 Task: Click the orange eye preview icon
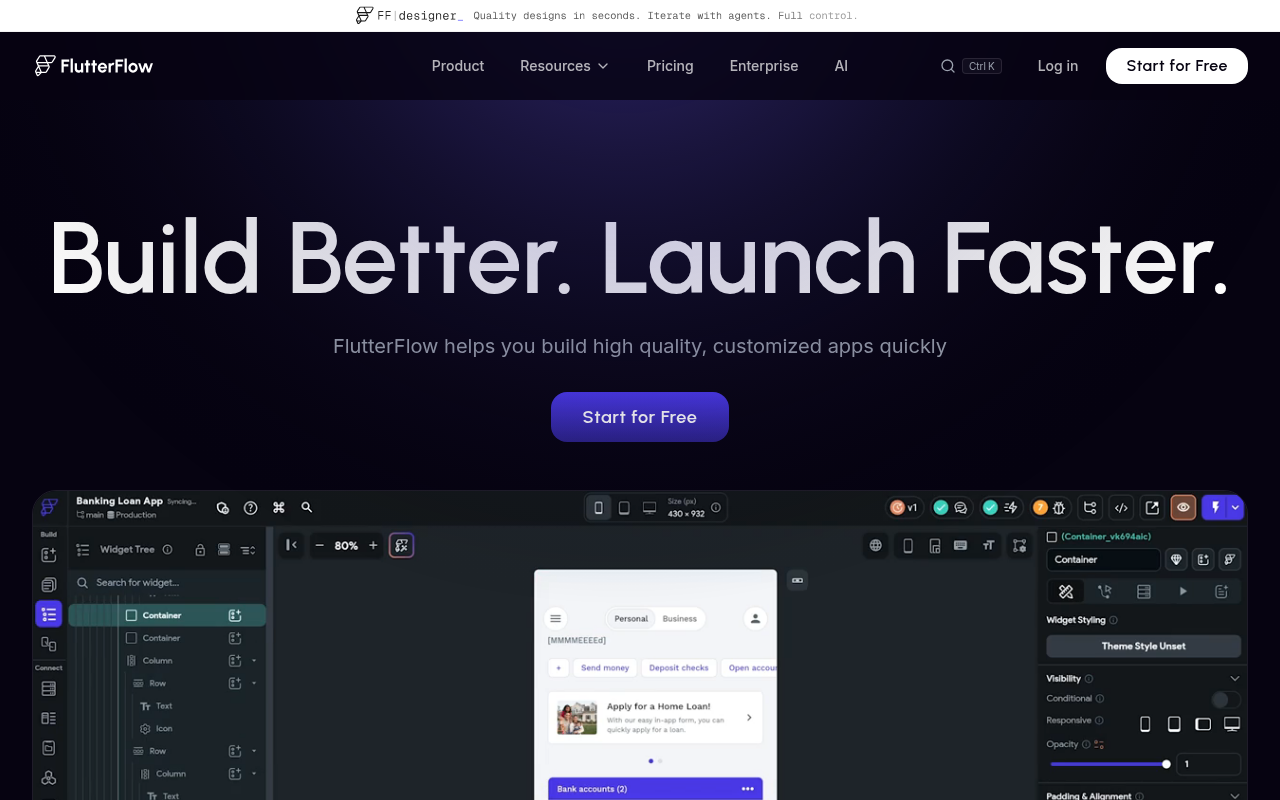click(1183, 508)
